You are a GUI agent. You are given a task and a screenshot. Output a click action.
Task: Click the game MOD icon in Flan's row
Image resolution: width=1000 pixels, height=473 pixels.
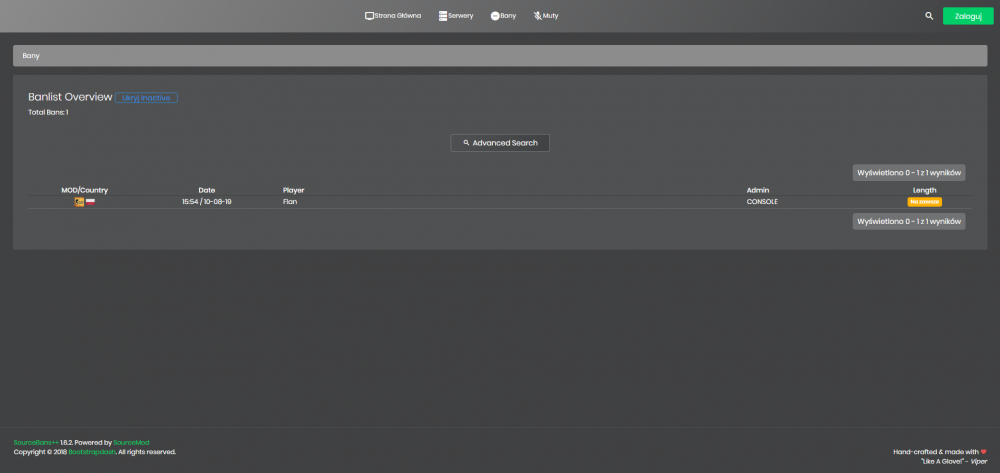[79, 202]
